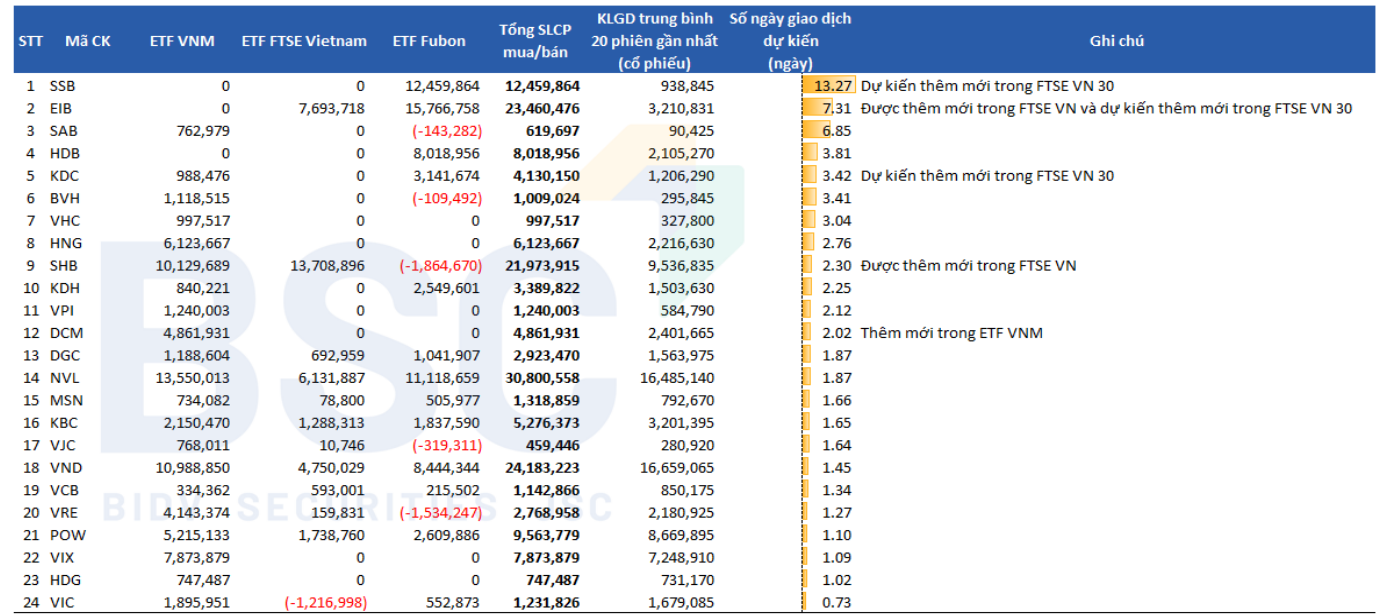Click the NVL ticker cell

click(x=64, y=378)
